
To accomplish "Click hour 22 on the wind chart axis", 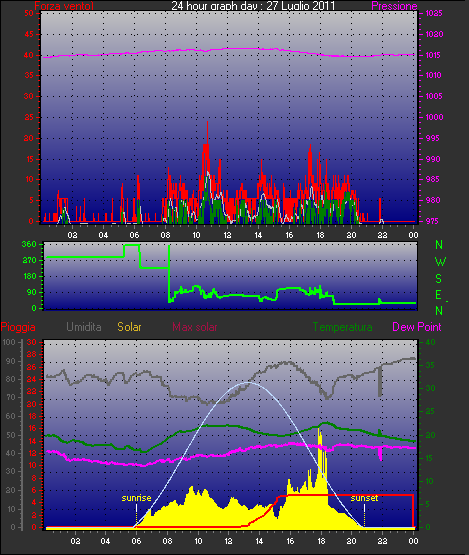I will [x=382, y=235].
